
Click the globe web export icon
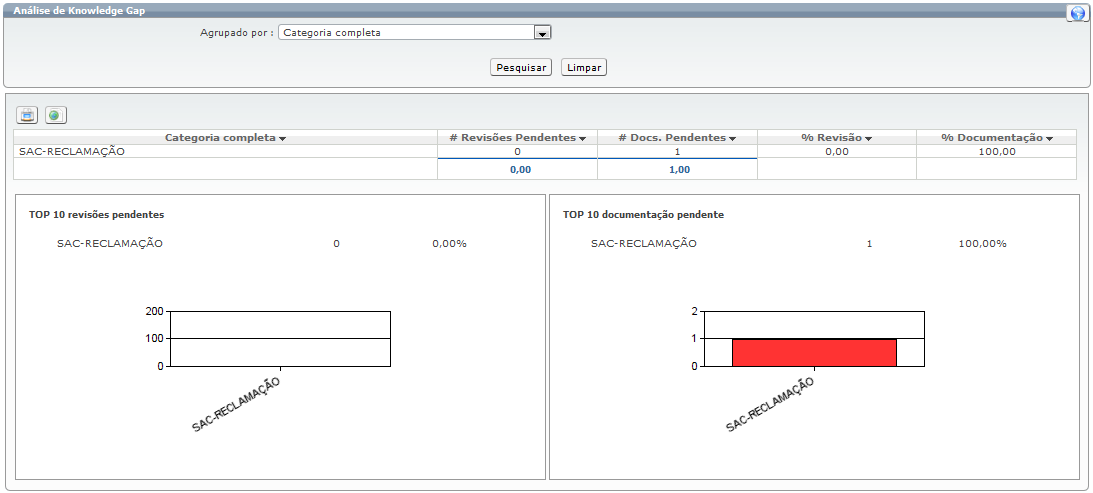tap(56, 115)
